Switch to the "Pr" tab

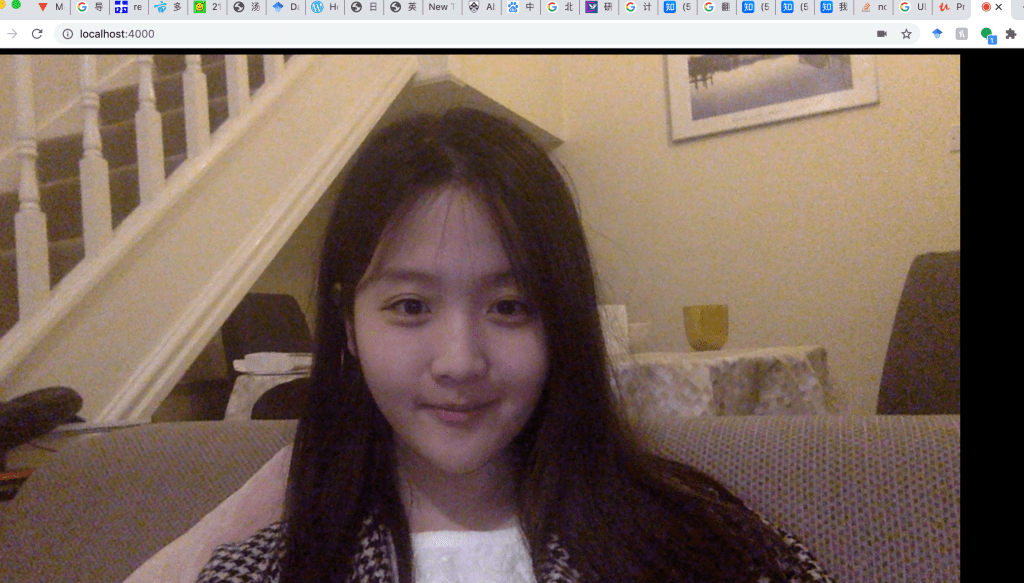pos(951,7)
